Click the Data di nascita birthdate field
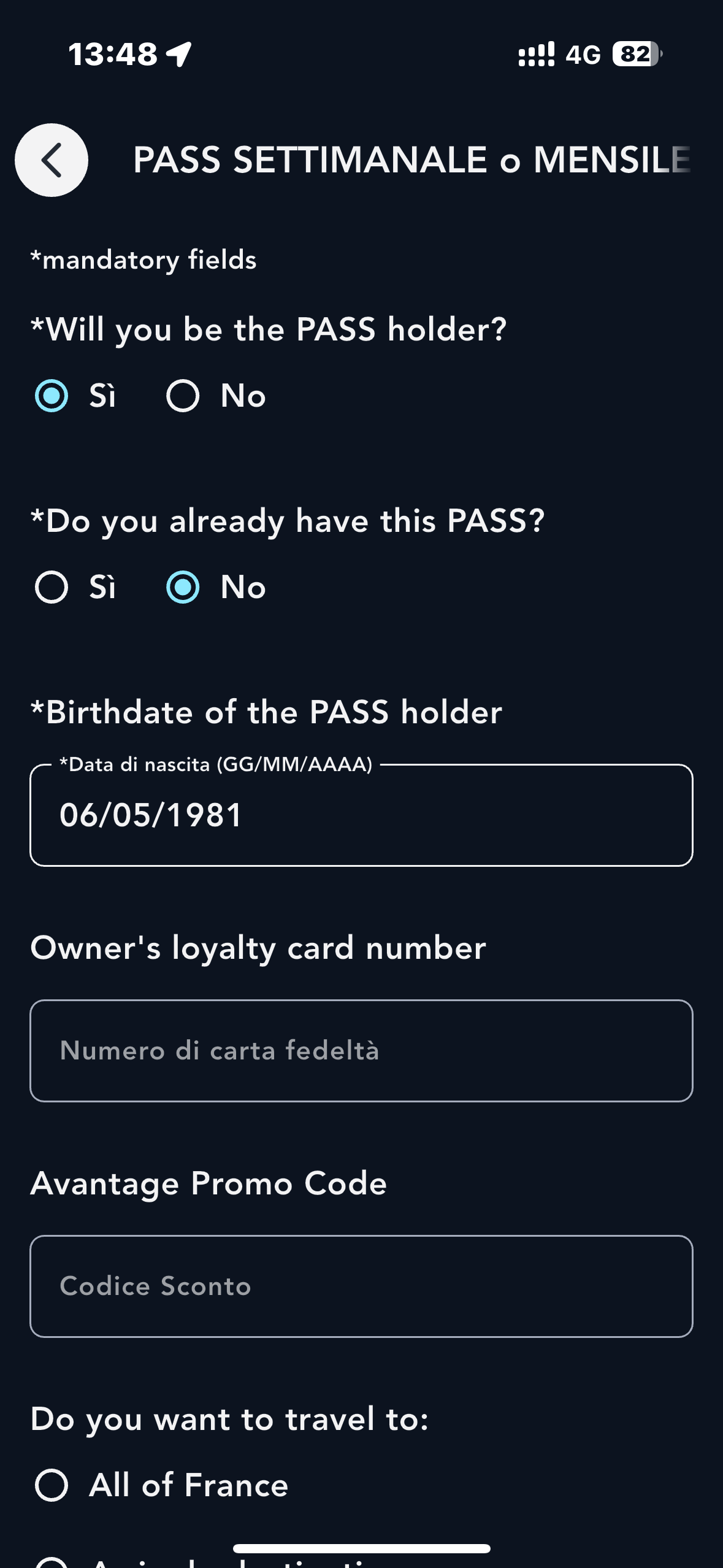723x1568 pixels. point(361,815)
